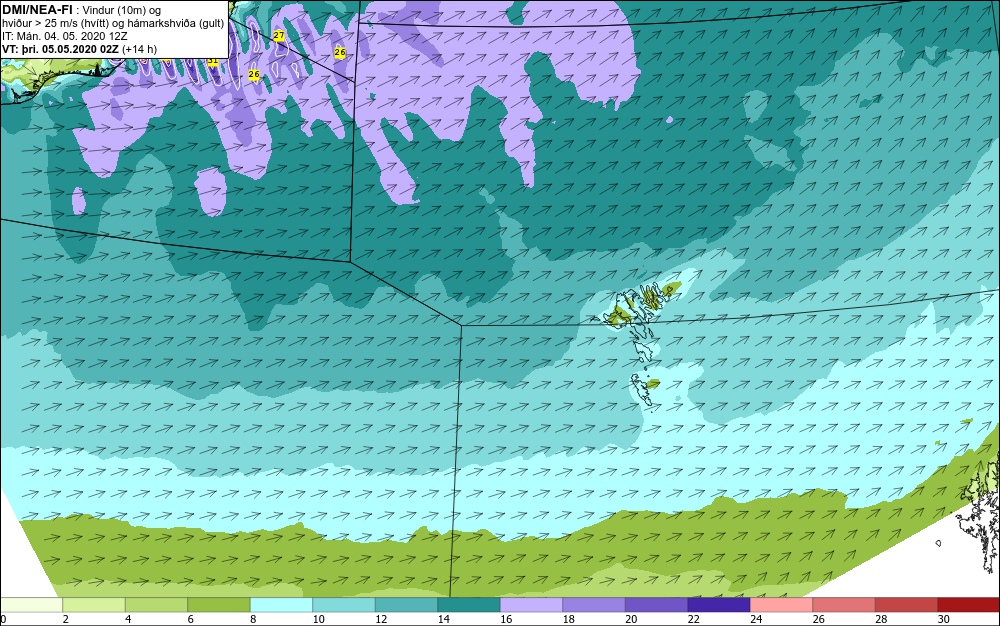Click the yellow 31 gust label
Image resolution: width=1000 pixels, height=626 pixels.
[213, 61]
